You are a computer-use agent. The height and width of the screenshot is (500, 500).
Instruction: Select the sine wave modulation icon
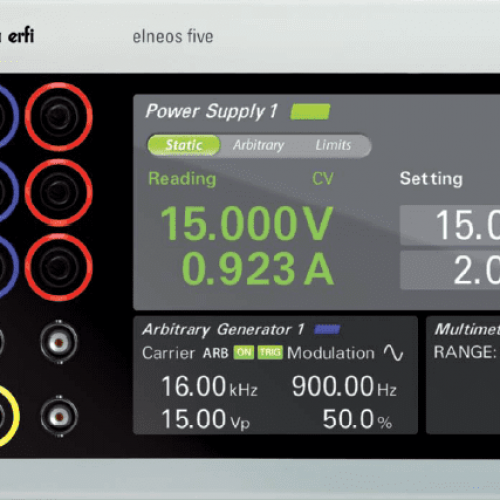393,352
